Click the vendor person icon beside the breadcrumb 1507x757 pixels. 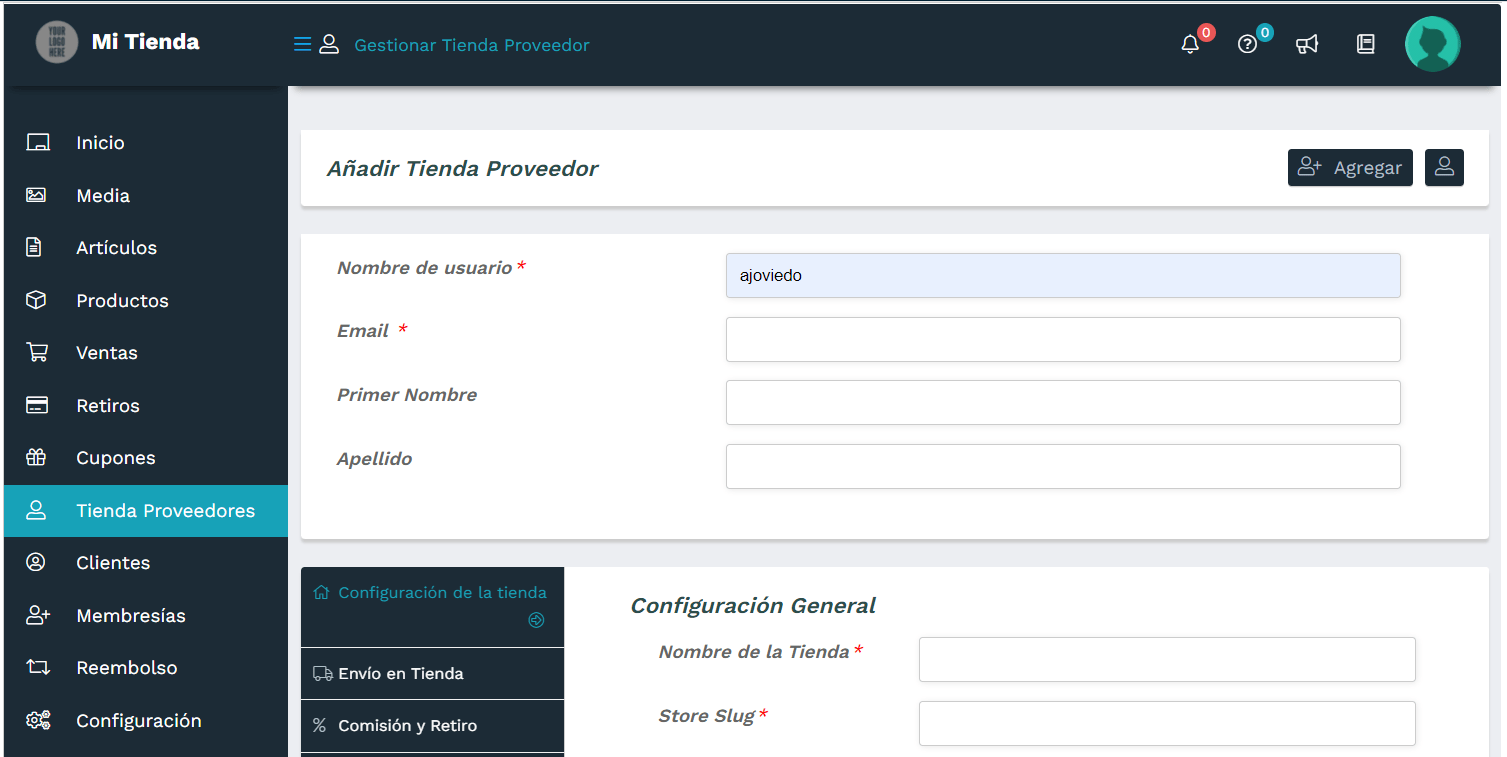coord(329,44)
